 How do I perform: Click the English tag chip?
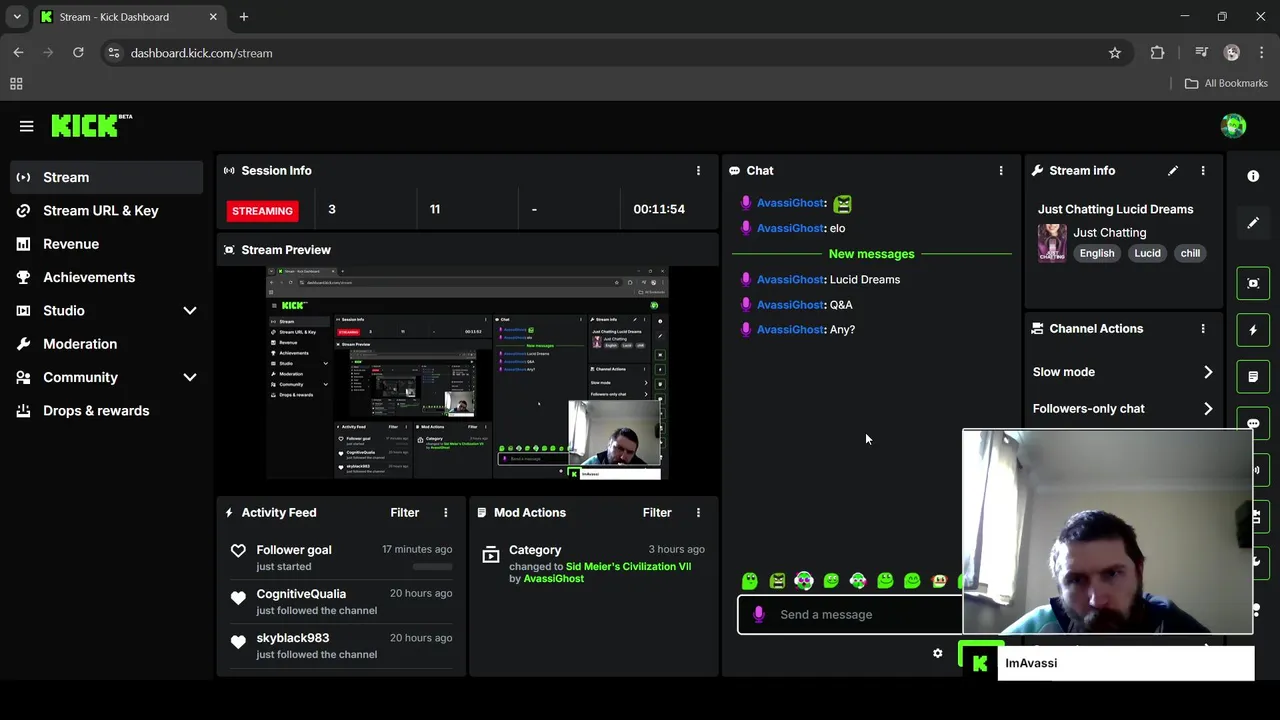point(1097,253)
